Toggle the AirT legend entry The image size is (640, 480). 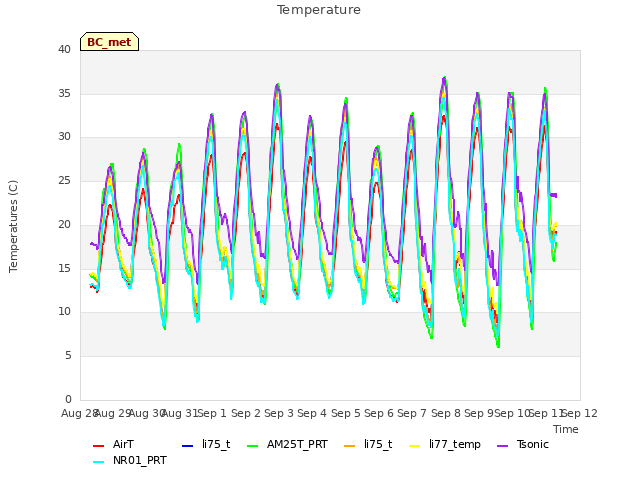(x=113, y=444)
